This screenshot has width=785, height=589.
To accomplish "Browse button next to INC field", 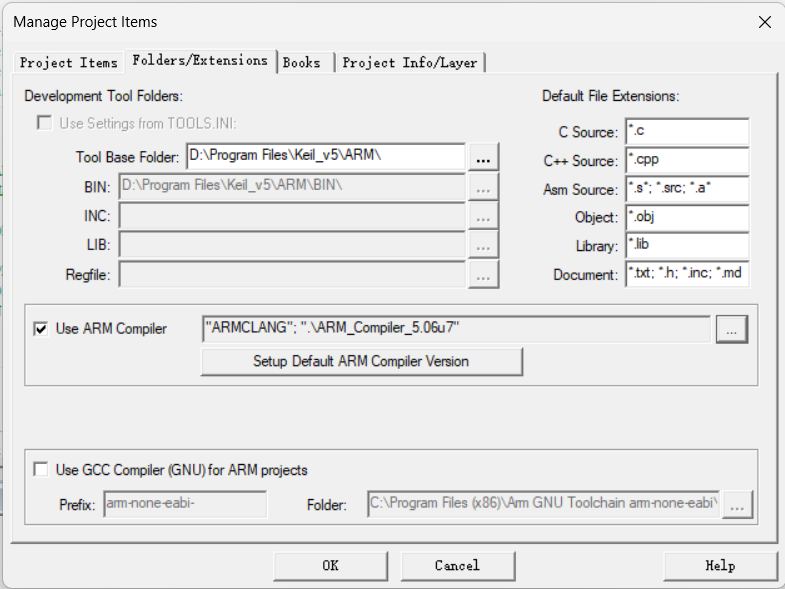I will click(483, 216).
